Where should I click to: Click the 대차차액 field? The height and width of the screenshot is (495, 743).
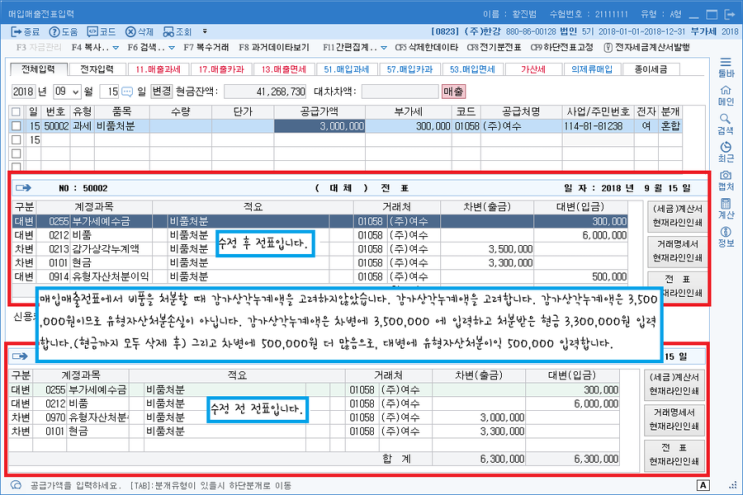tap(400, 91)
